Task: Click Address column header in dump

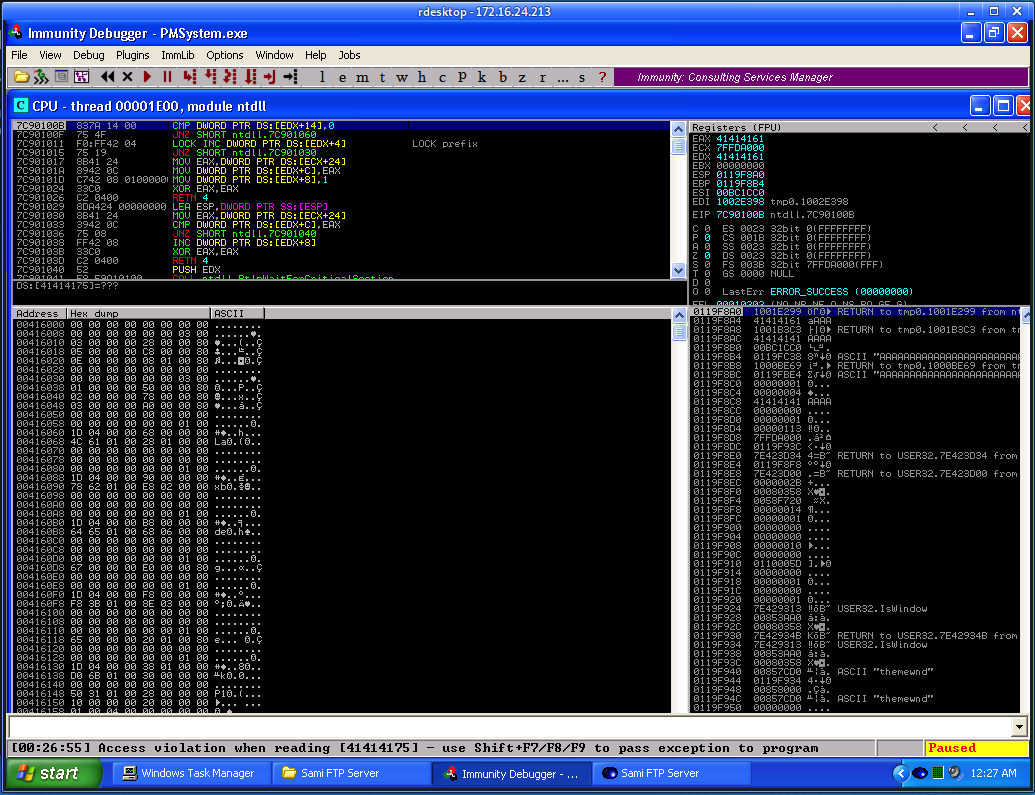Action: point(40,314)
